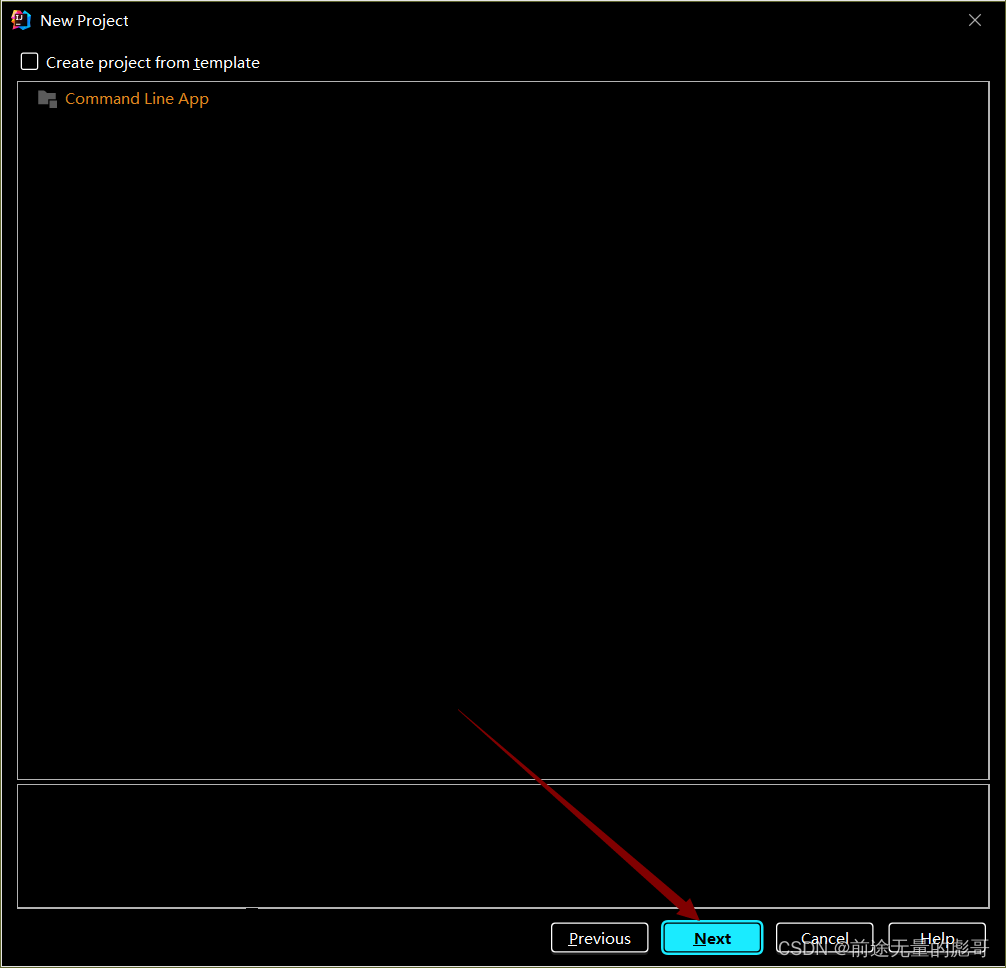Select the Command Line App template
The width and height of the screenshot is (1006, 968).
[x=137, y=99]
